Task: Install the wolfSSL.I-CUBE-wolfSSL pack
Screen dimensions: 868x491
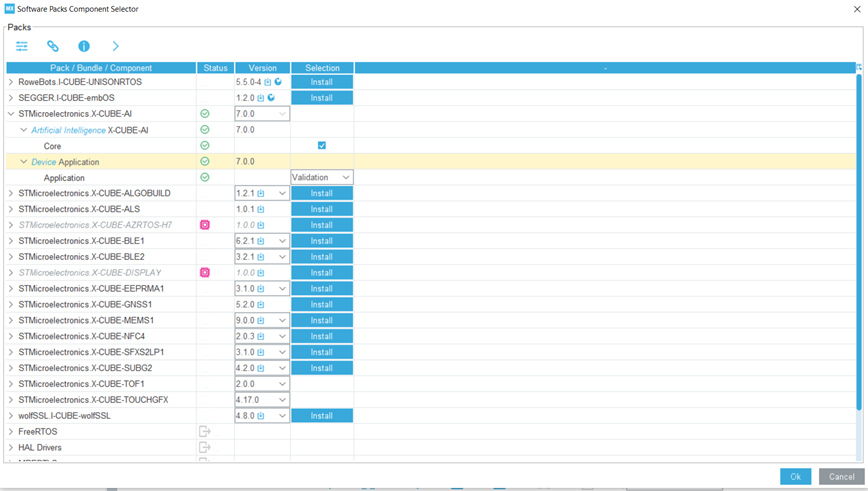Action: 322,416
